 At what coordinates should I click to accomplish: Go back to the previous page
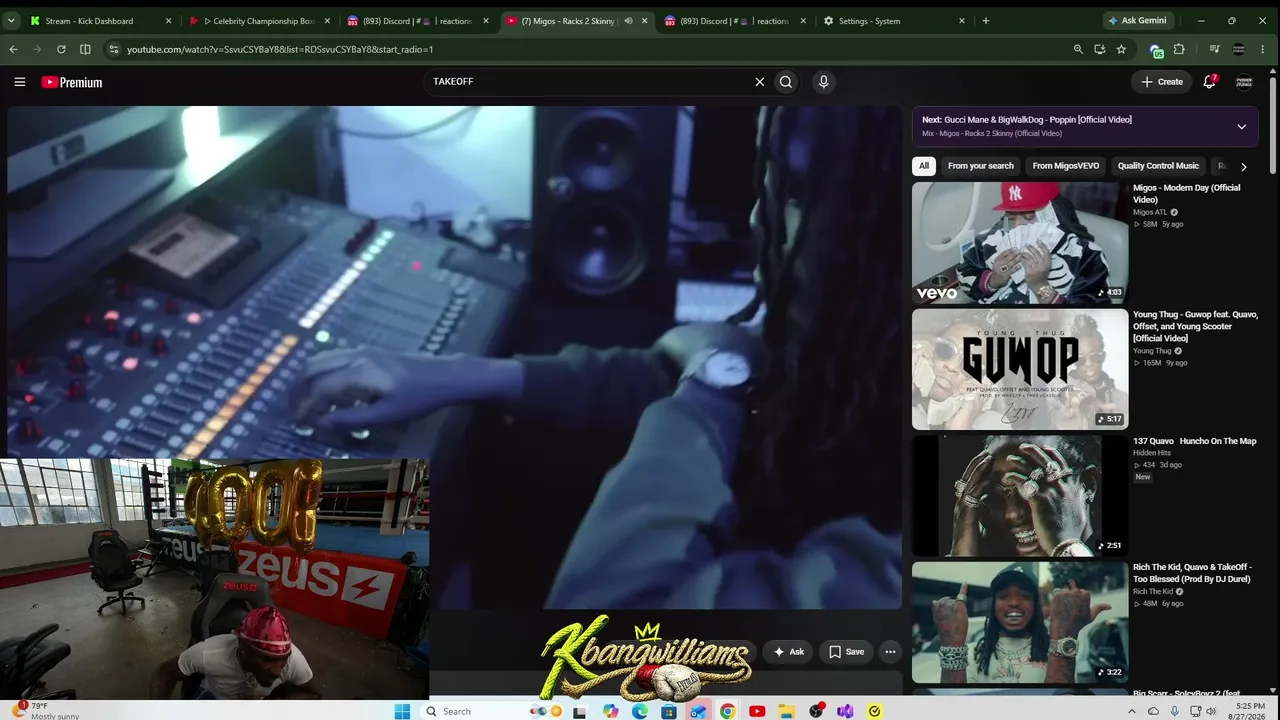point(13,49)
